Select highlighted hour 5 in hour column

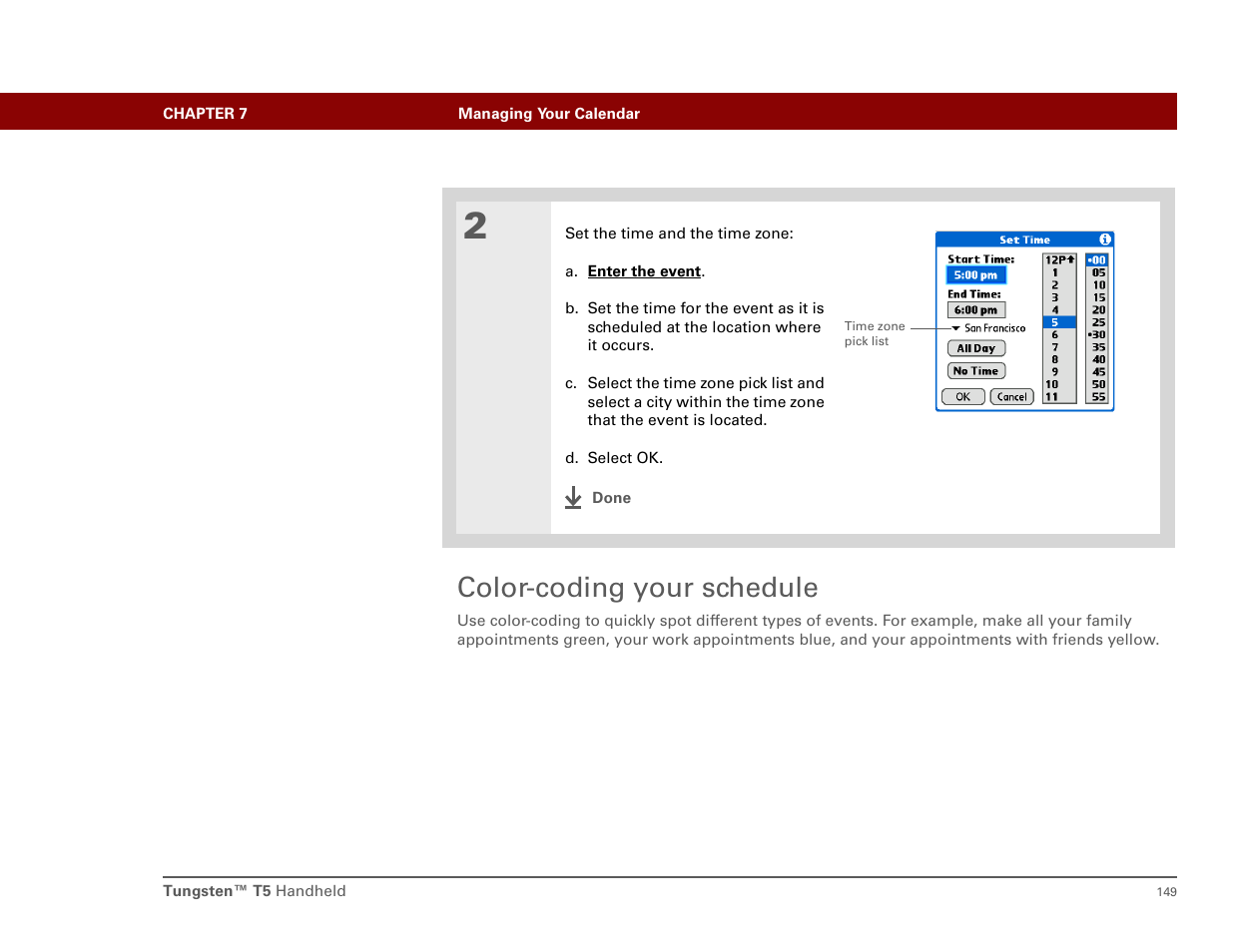(x=1059, y=322)
